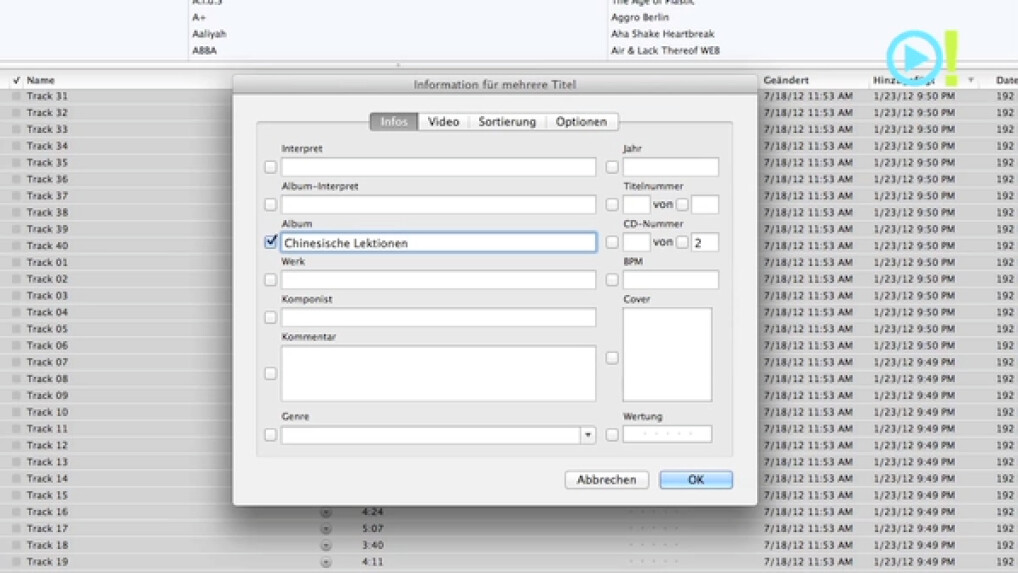Click the checkmark column header icon
The height and width of the screenshot is (573, 1018).
point(16,80)
